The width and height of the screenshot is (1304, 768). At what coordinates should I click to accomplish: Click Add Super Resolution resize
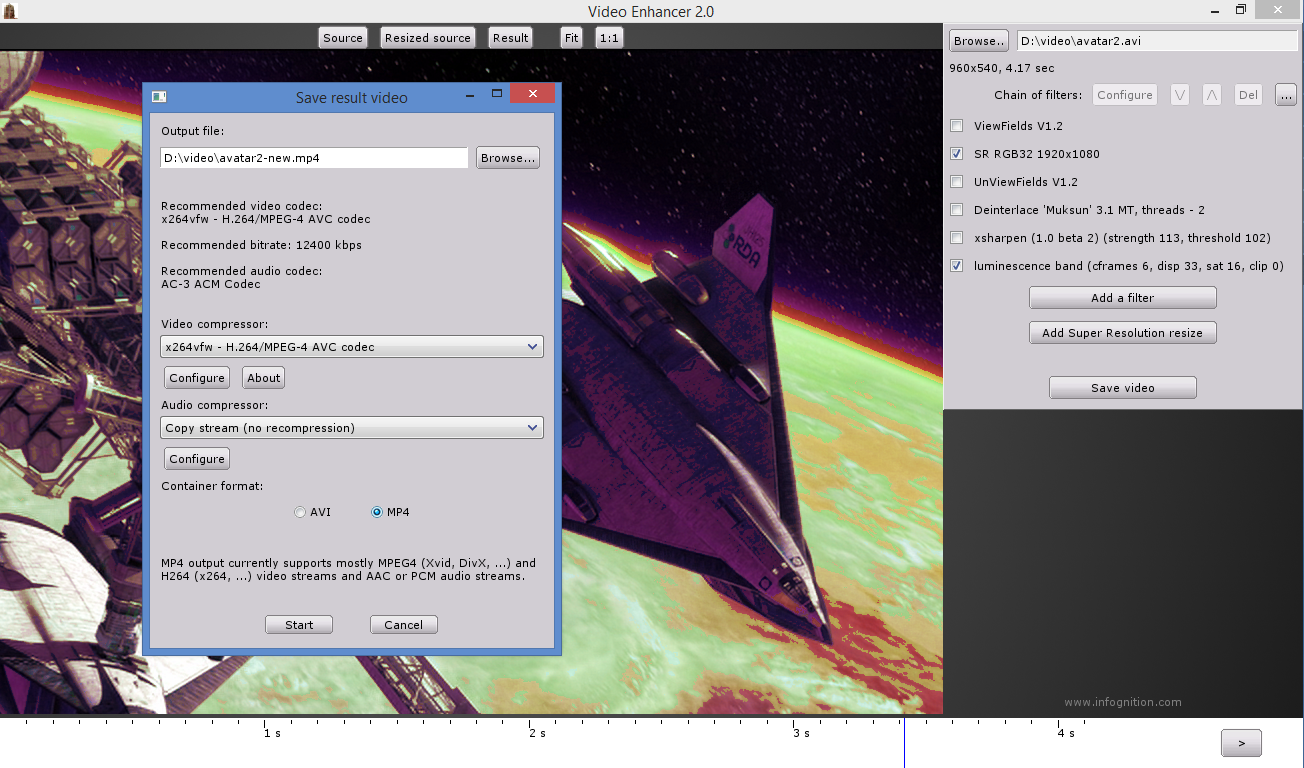point(1123,333)
